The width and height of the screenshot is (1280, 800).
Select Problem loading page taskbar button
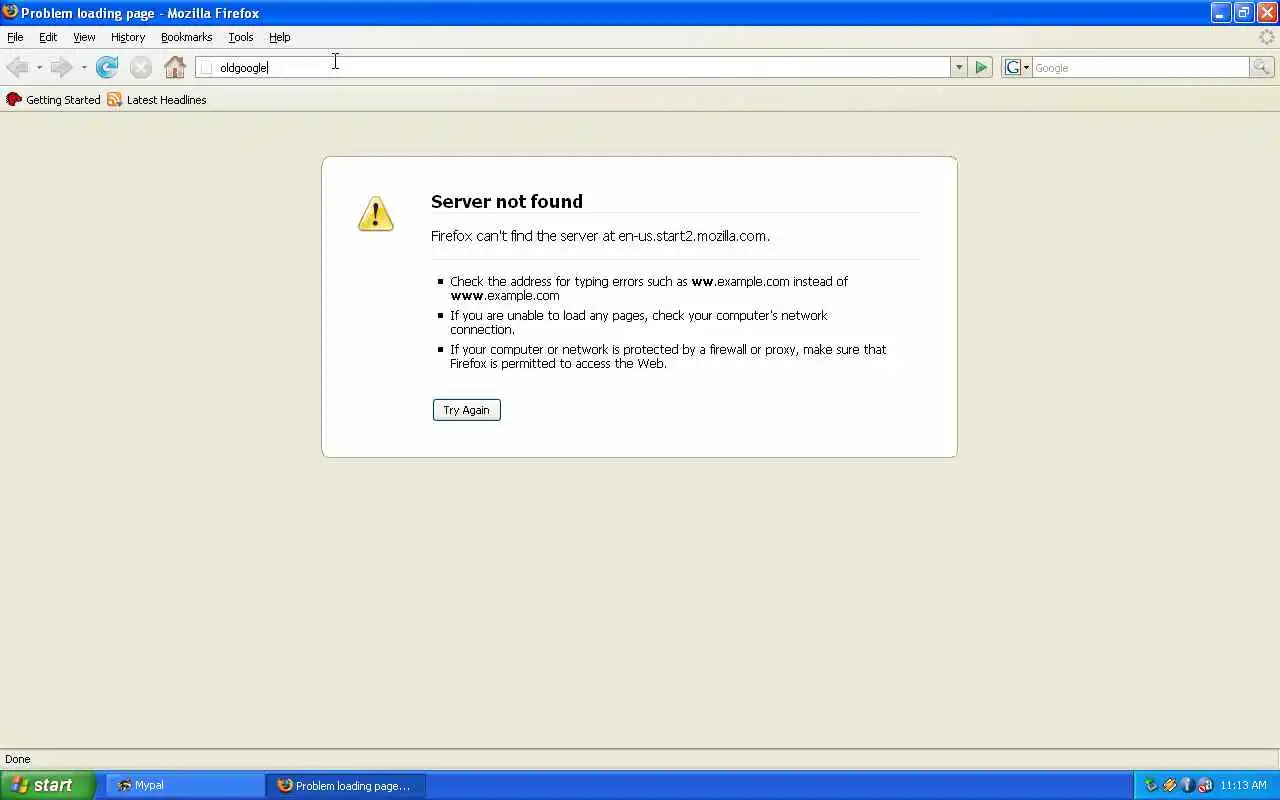pos(346,785)
